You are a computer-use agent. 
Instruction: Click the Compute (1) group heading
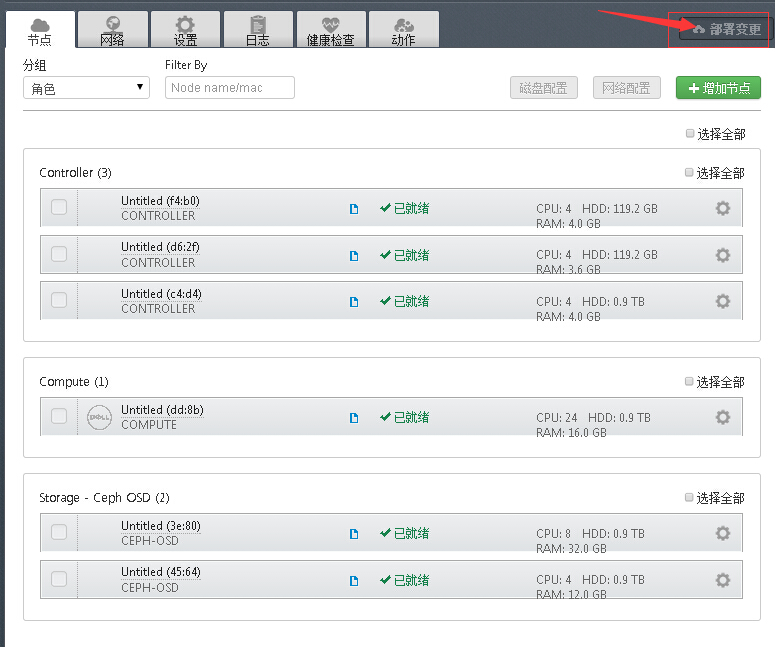point(74,382)
